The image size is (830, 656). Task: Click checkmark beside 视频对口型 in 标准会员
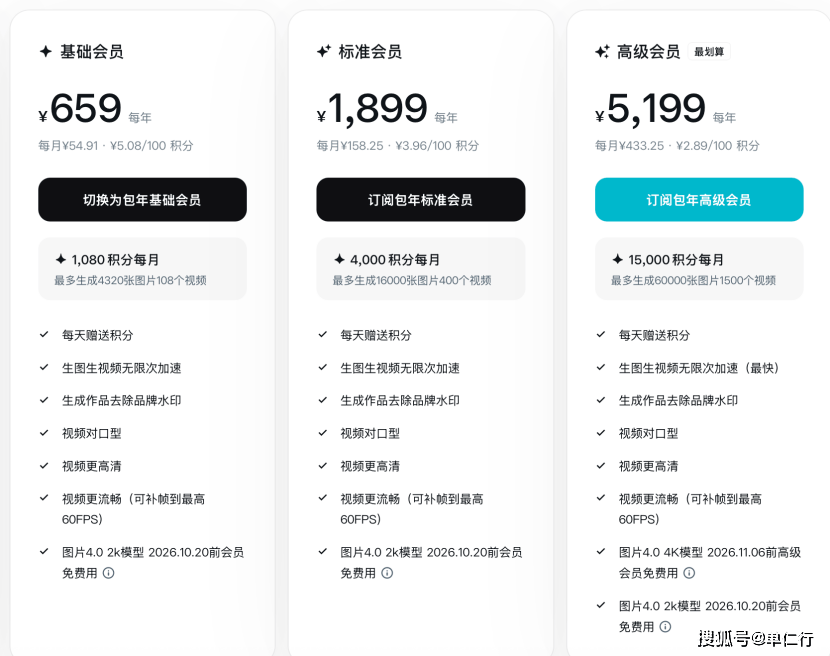pos(322,433)
